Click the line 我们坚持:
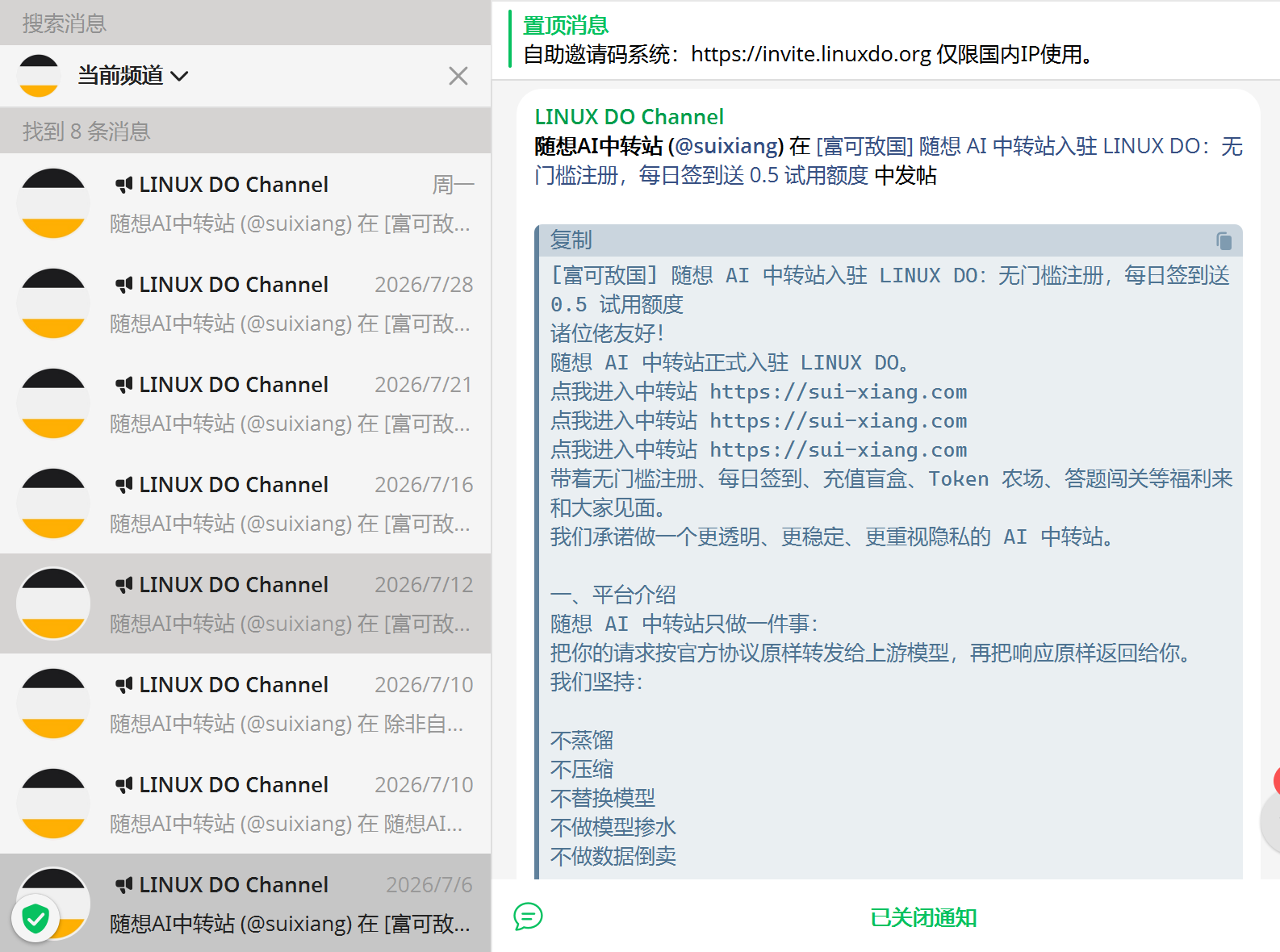 click(x=597, y=683)
